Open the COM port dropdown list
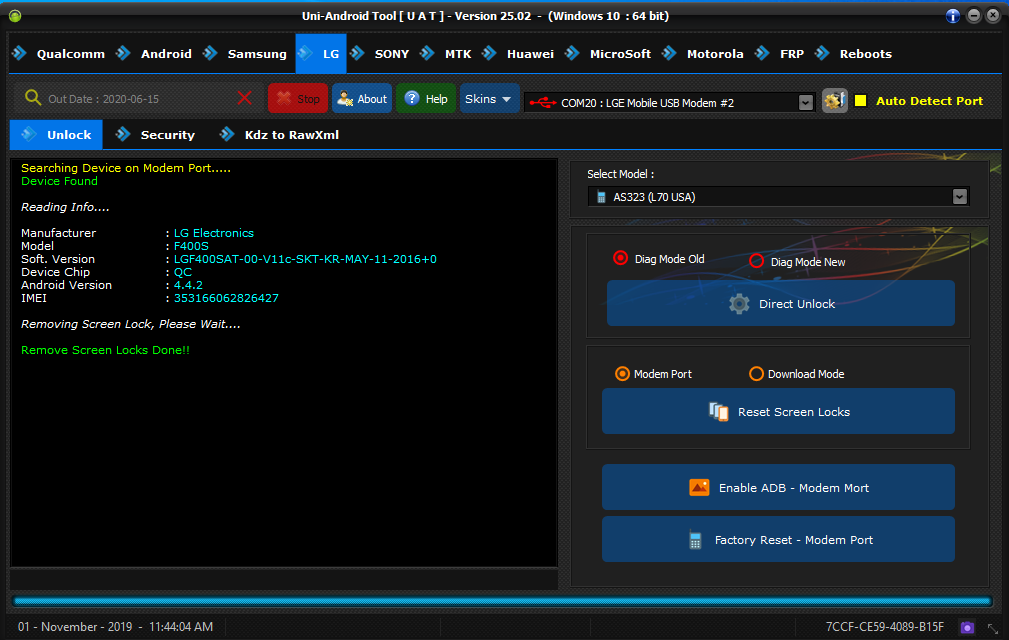The height and width of the screenshot is (640, 1009). click(x=805, y=103)
